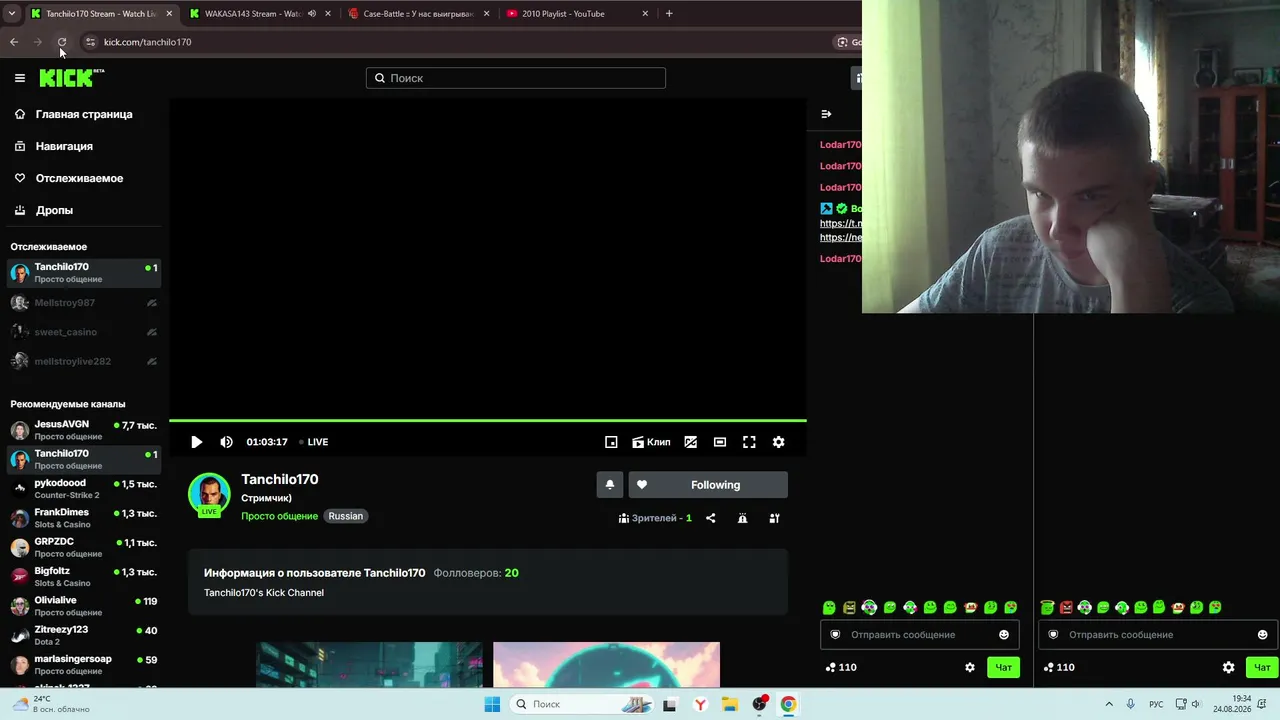The image size is (1280, 720).
Task: Focus the Поиск search field on Kick
Action: pos(516,78)
